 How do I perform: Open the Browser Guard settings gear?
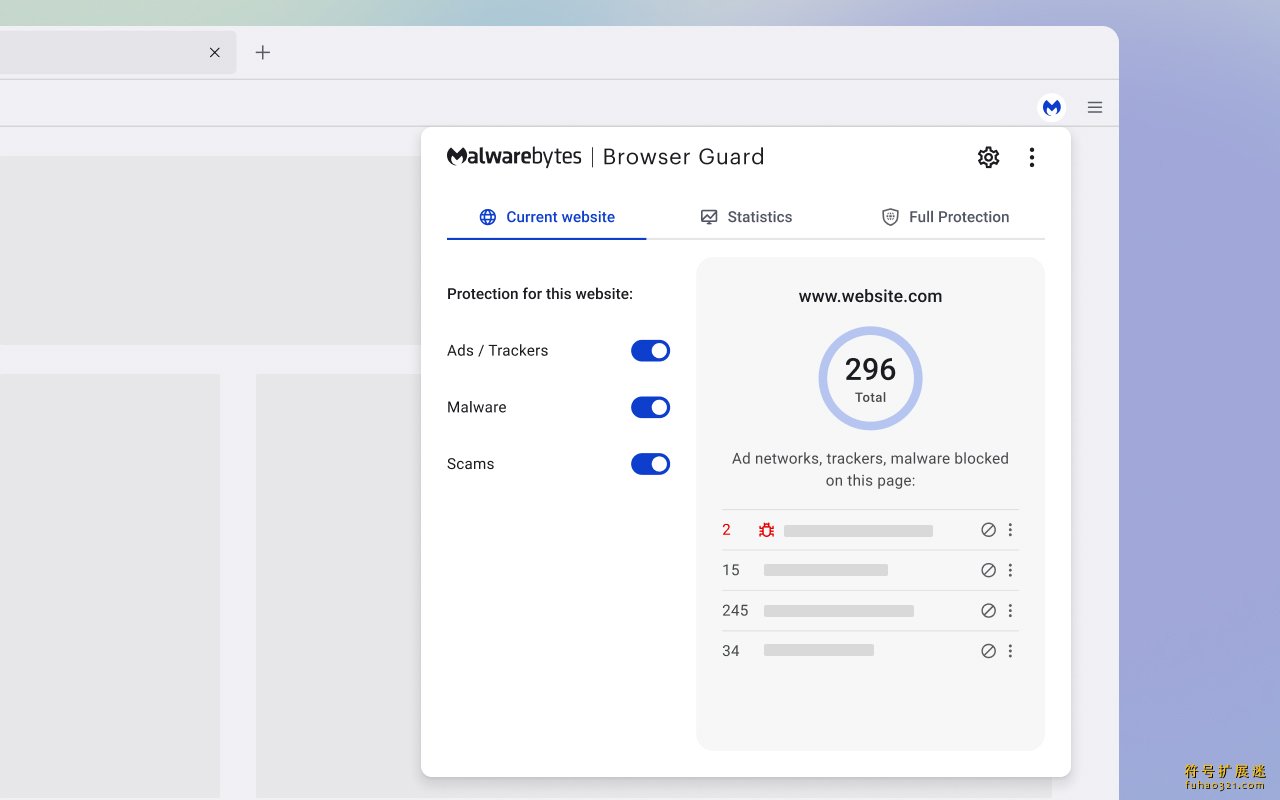[x=988, y=157]
